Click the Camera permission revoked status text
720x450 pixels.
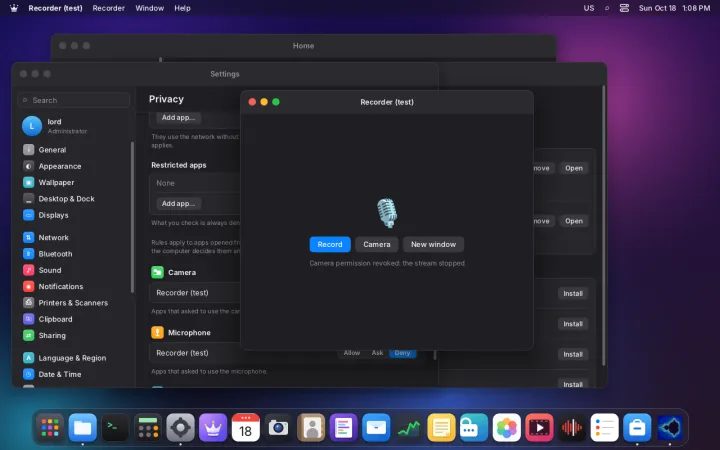[x=387, y=263]
